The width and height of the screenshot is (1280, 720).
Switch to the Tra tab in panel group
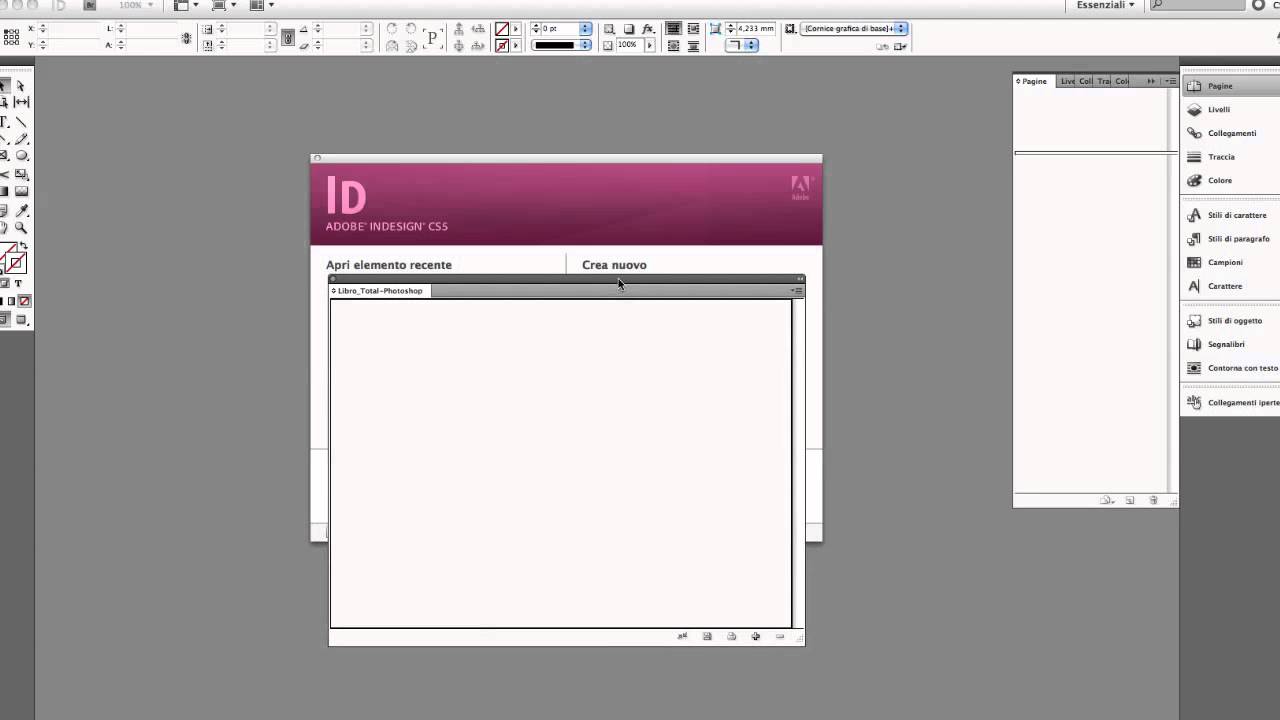tap(1103, 81)
